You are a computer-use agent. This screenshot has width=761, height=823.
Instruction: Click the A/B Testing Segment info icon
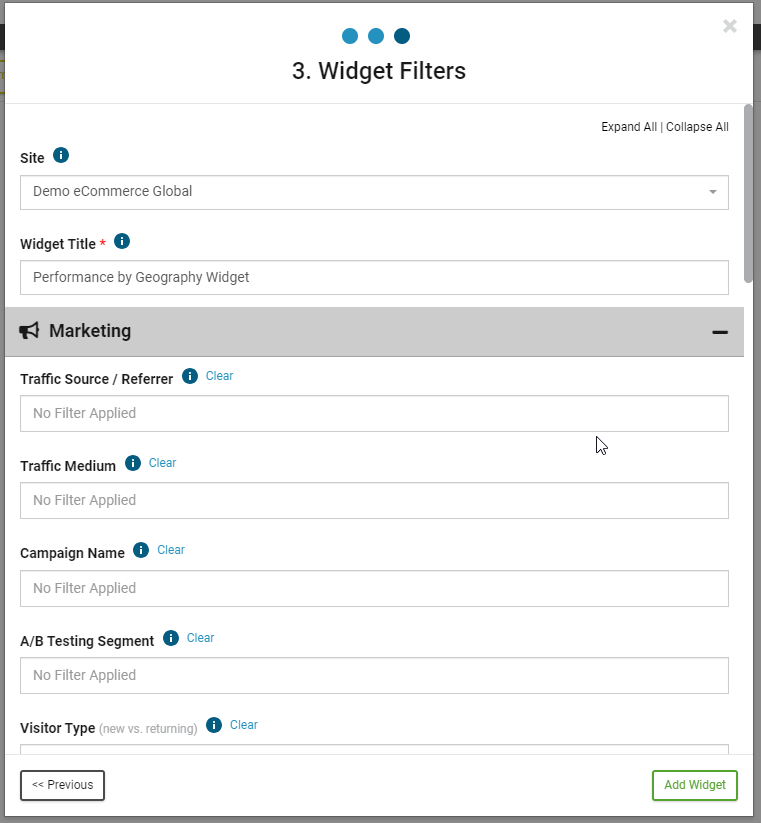click(171, 638)
